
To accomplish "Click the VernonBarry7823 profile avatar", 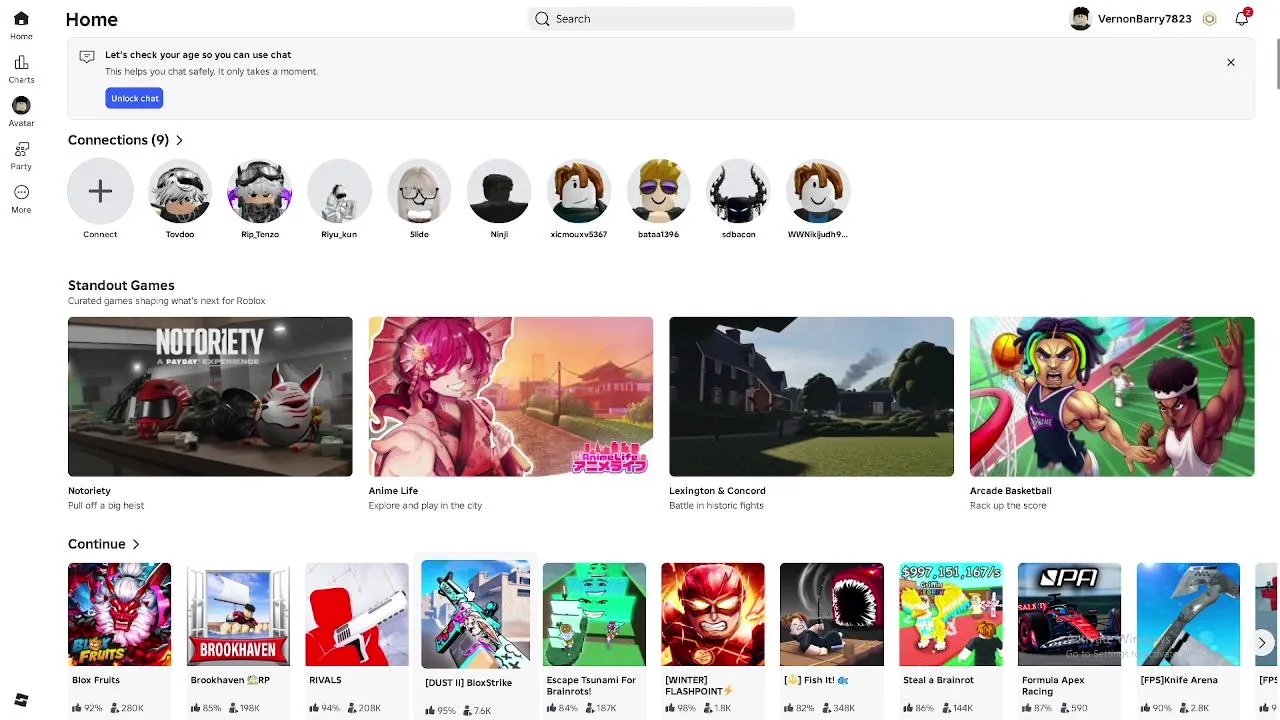I will [1080, 19].
